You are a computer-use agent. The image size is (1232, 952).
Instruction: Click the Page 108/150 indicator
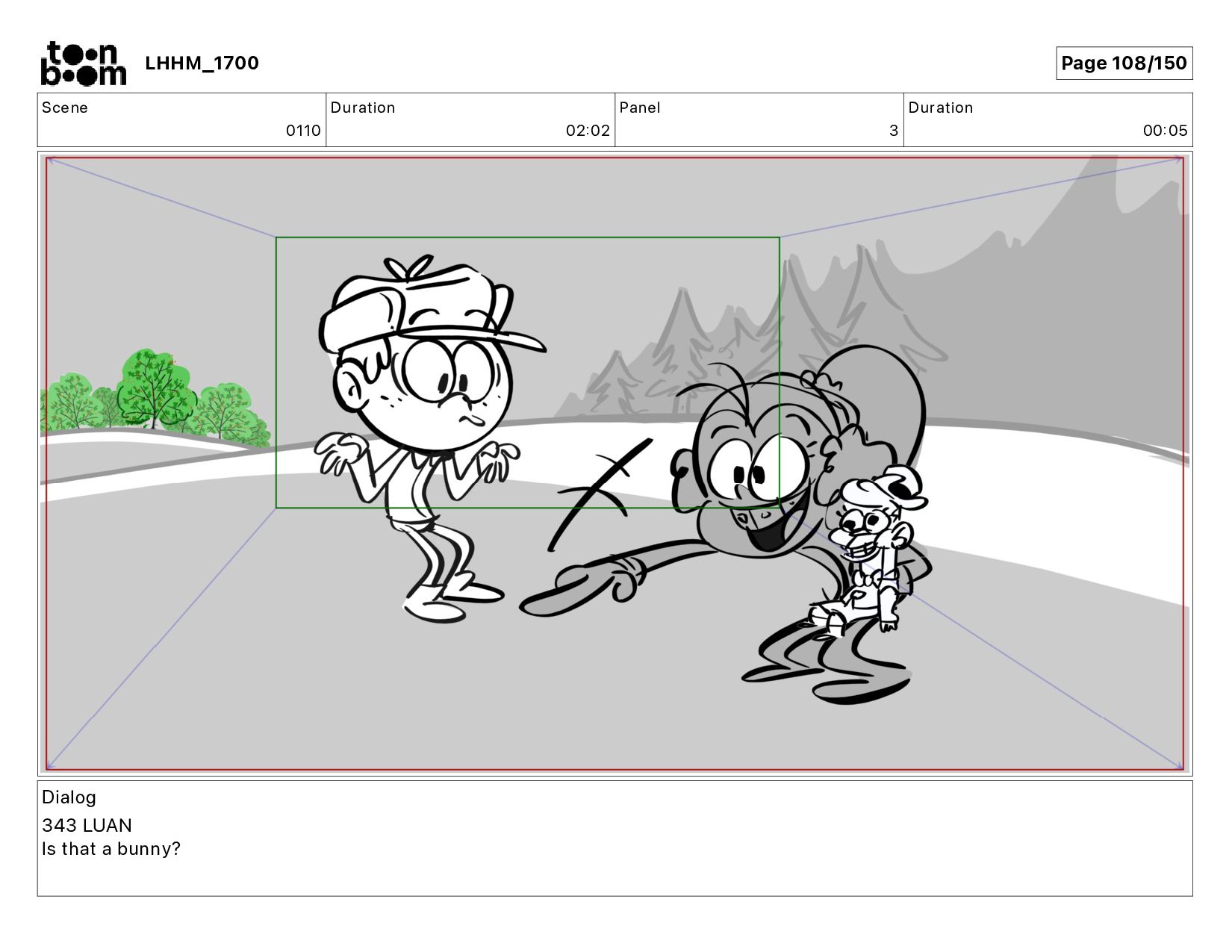[x=1124, y=63]
